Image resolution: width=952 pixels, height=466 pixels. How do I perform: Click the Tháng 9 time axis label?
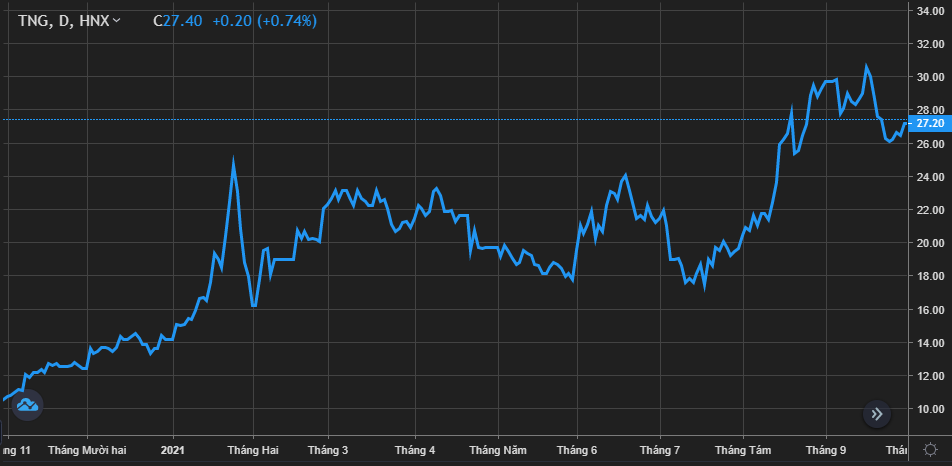[x=826, y=450]
